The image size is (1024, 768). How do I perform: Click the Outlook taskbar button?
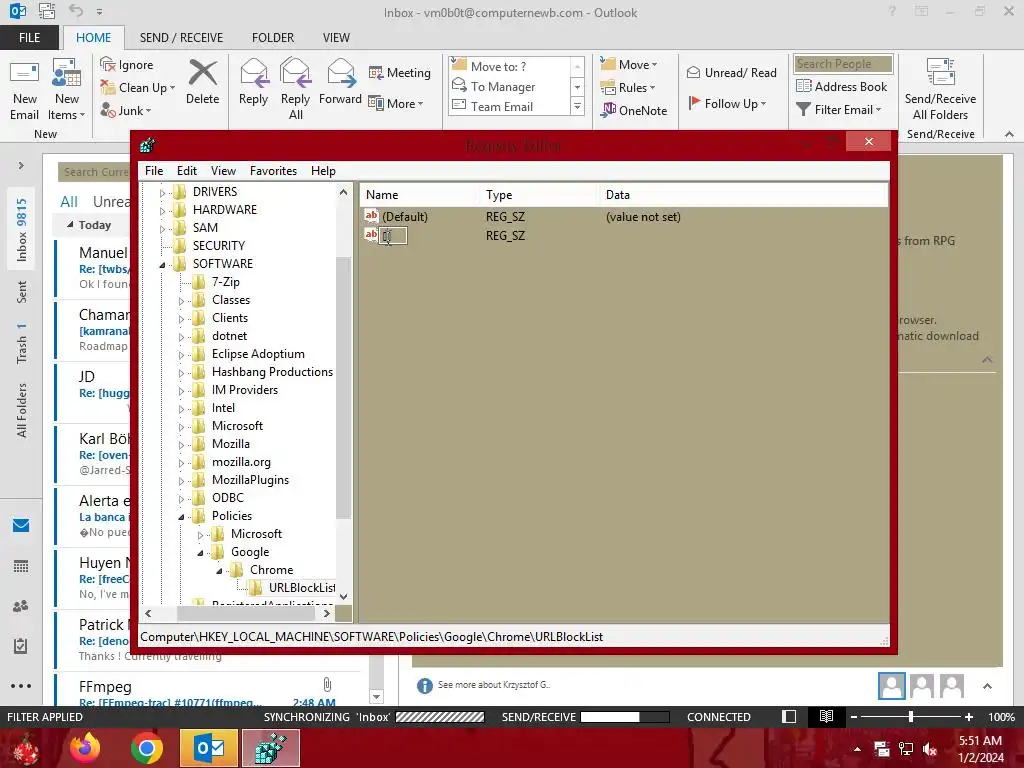(x=209, y=748)
